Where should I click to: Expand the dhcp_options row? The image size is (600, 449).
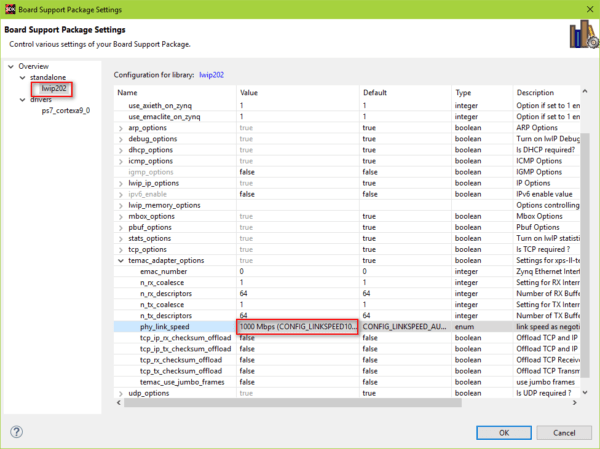(x=122, y=149)
